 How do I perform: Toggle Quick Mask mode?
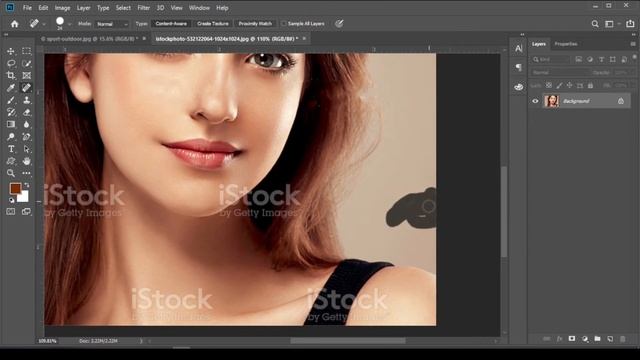tap(11, 211)
